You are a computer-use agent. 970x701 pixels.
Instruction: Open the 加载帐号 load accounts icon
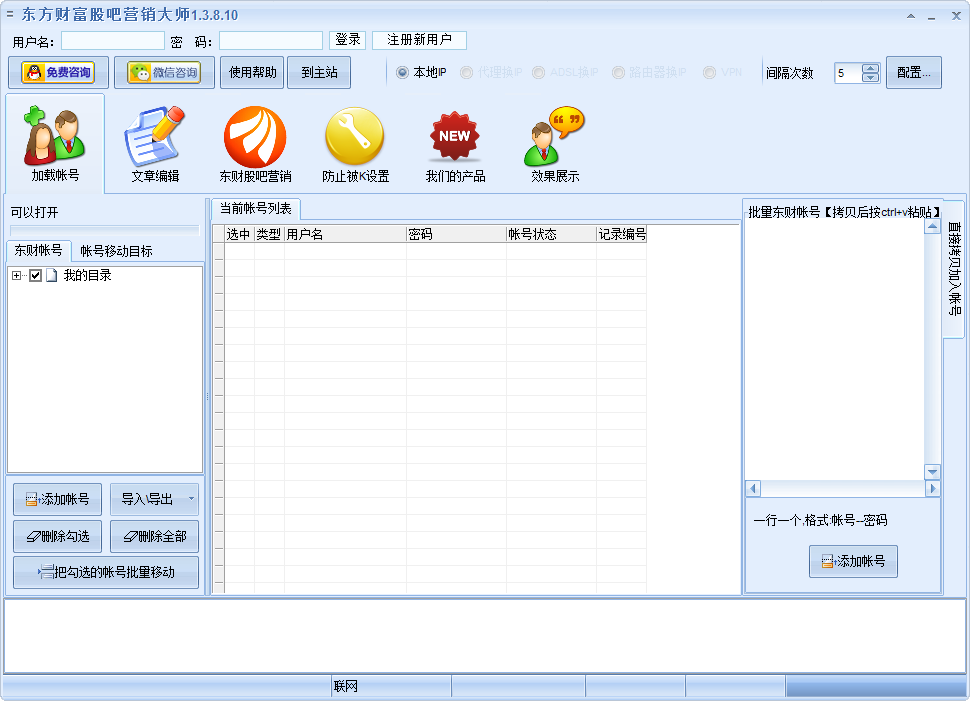(x=55, y=144)
